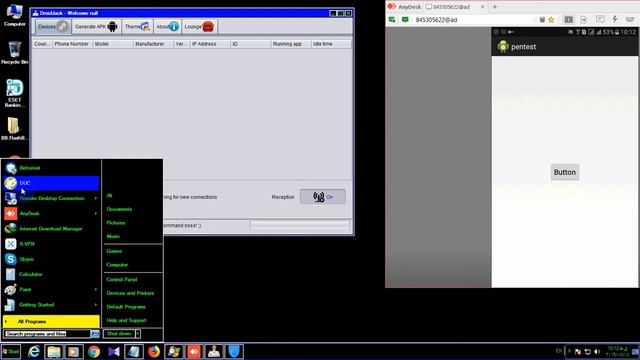Screen dimensions: 640x360
Task: Launch DUC from the Start menu
Action: [51, 183]
